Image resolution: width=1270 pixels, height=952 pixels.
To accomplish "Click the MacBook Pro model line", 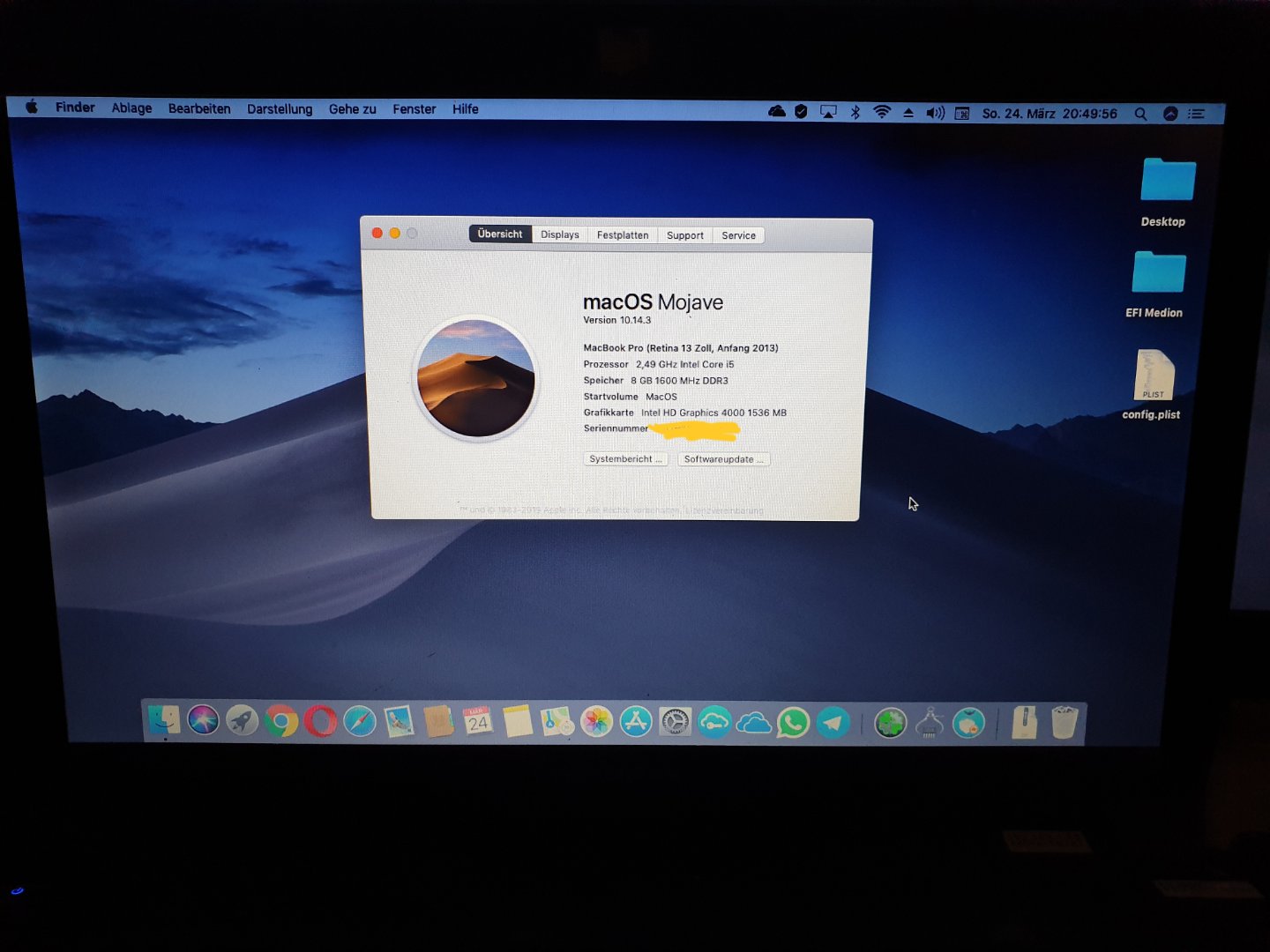I will 681,348.
